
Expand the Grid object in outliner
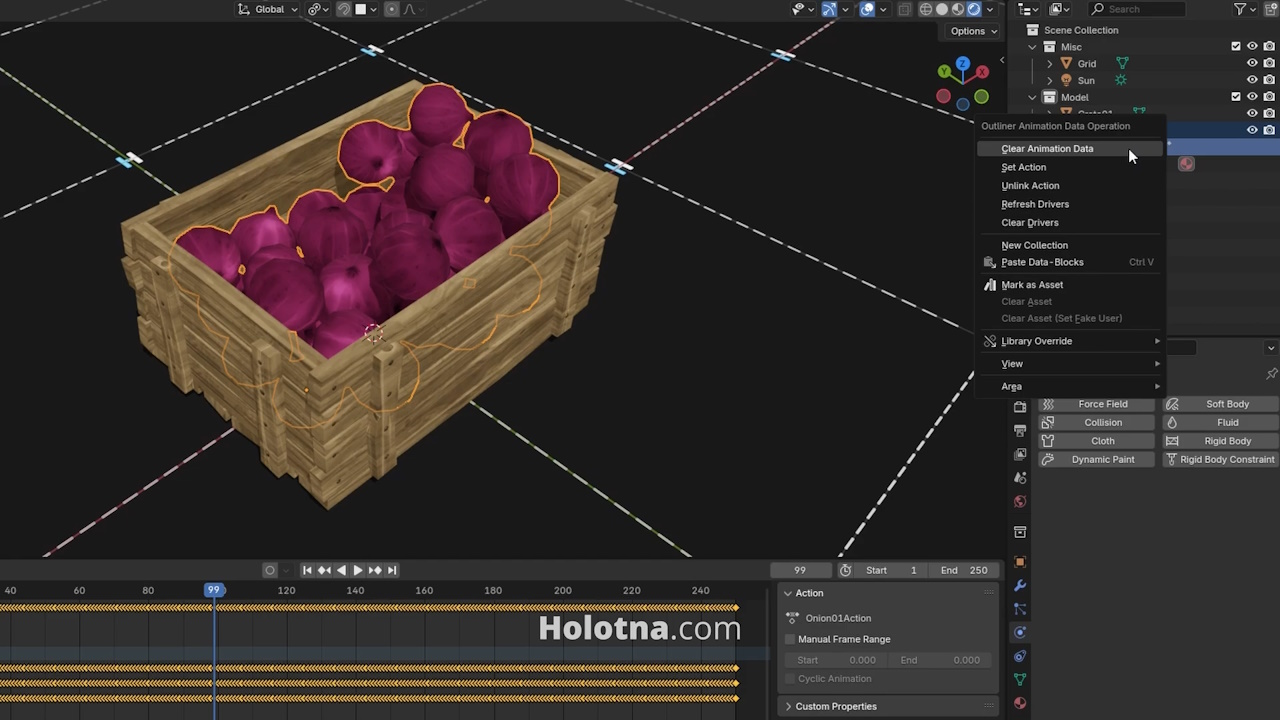coord(1050,63)
